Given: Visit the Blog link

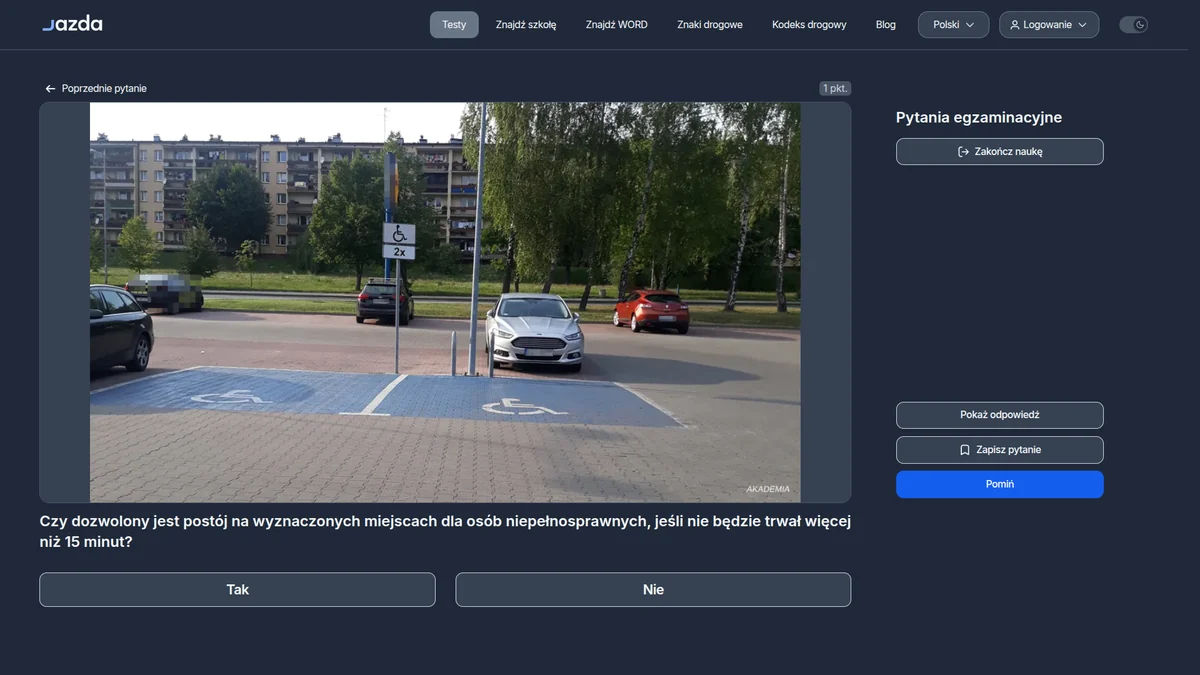Looking at the screenshot, I should (x=886, y=25).
